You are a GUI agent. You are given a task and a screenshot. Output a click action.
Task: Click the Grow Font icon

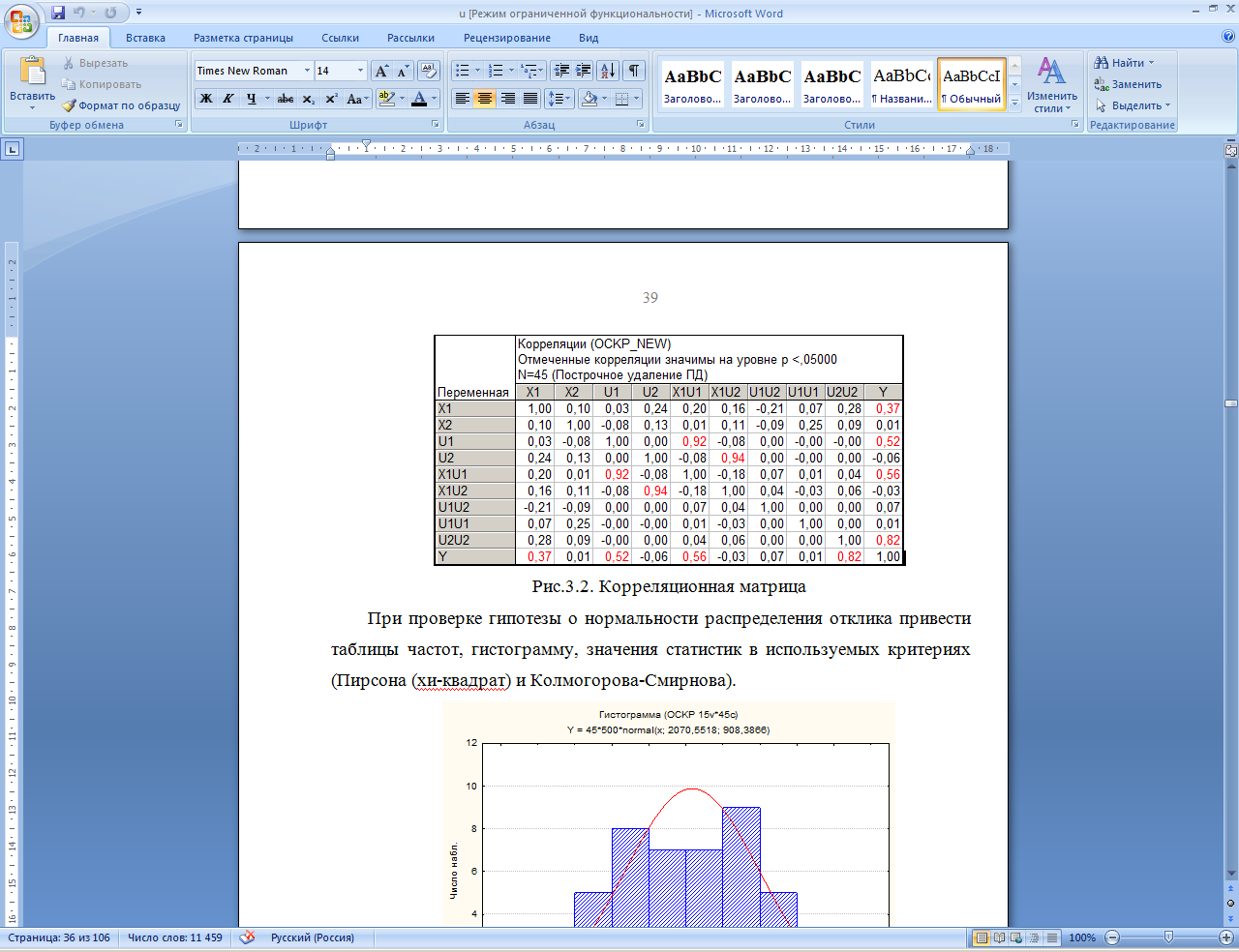click(381, 71)
